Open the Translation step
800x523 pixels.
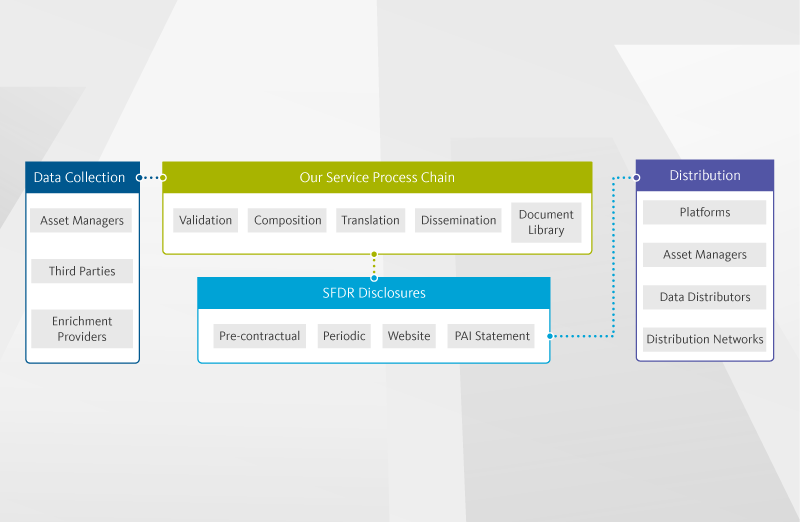pyautogui.click(x=370, y=220)
